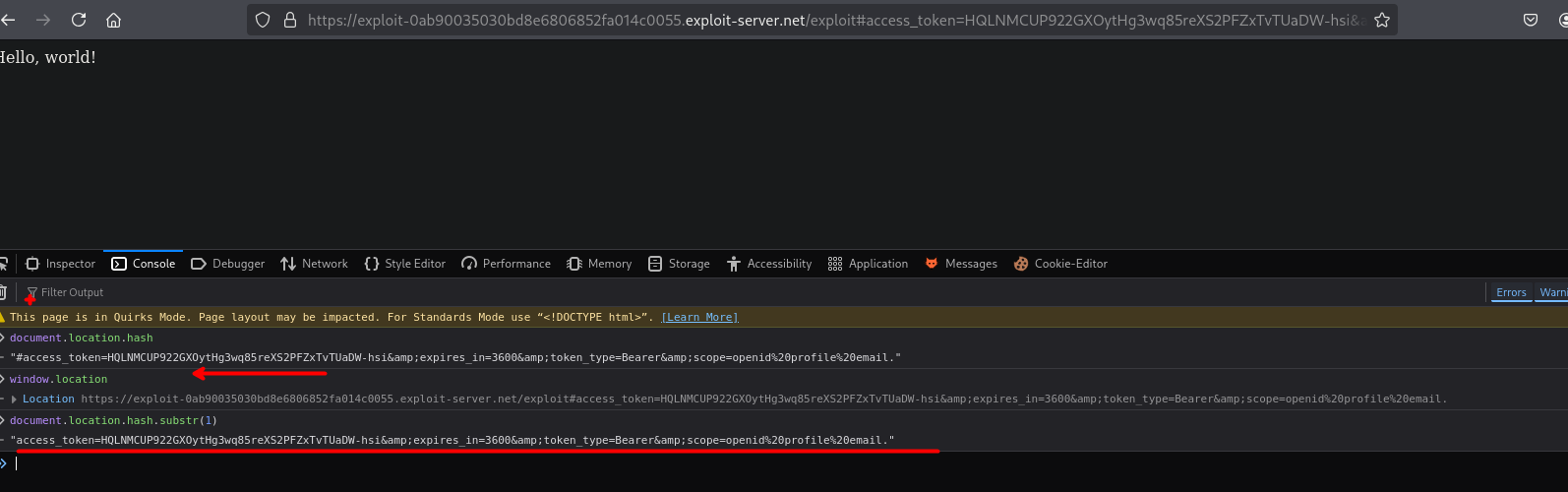Viewport: 1568px width, 492px height.
Task: Open the Cookie-Editor panel
Action: pos(1060,264)
